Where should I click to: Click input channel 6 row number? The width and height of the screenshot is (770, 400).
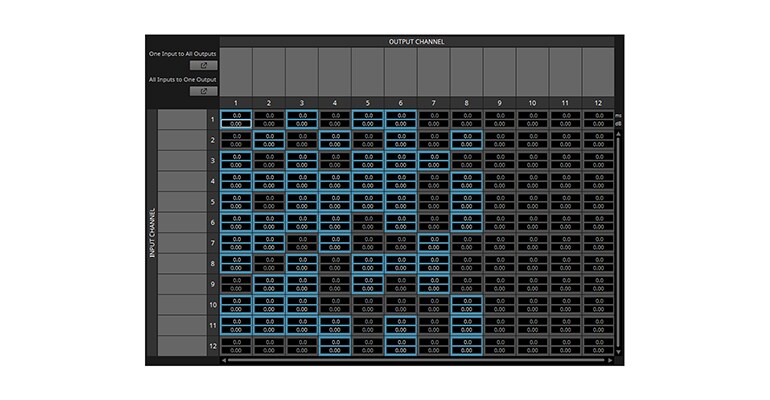pos(212,222)
